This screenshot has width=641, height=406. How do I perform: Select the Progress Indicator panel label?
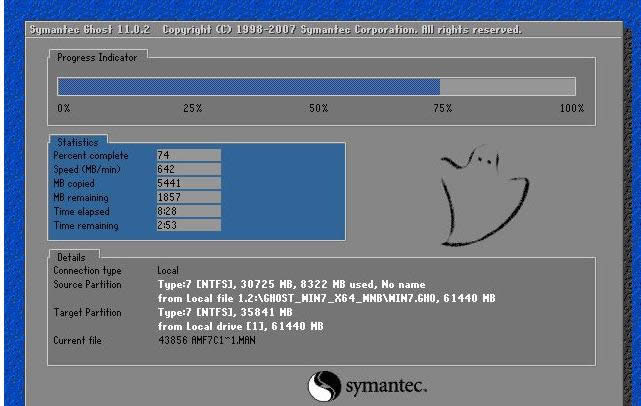tap(97, 58)
